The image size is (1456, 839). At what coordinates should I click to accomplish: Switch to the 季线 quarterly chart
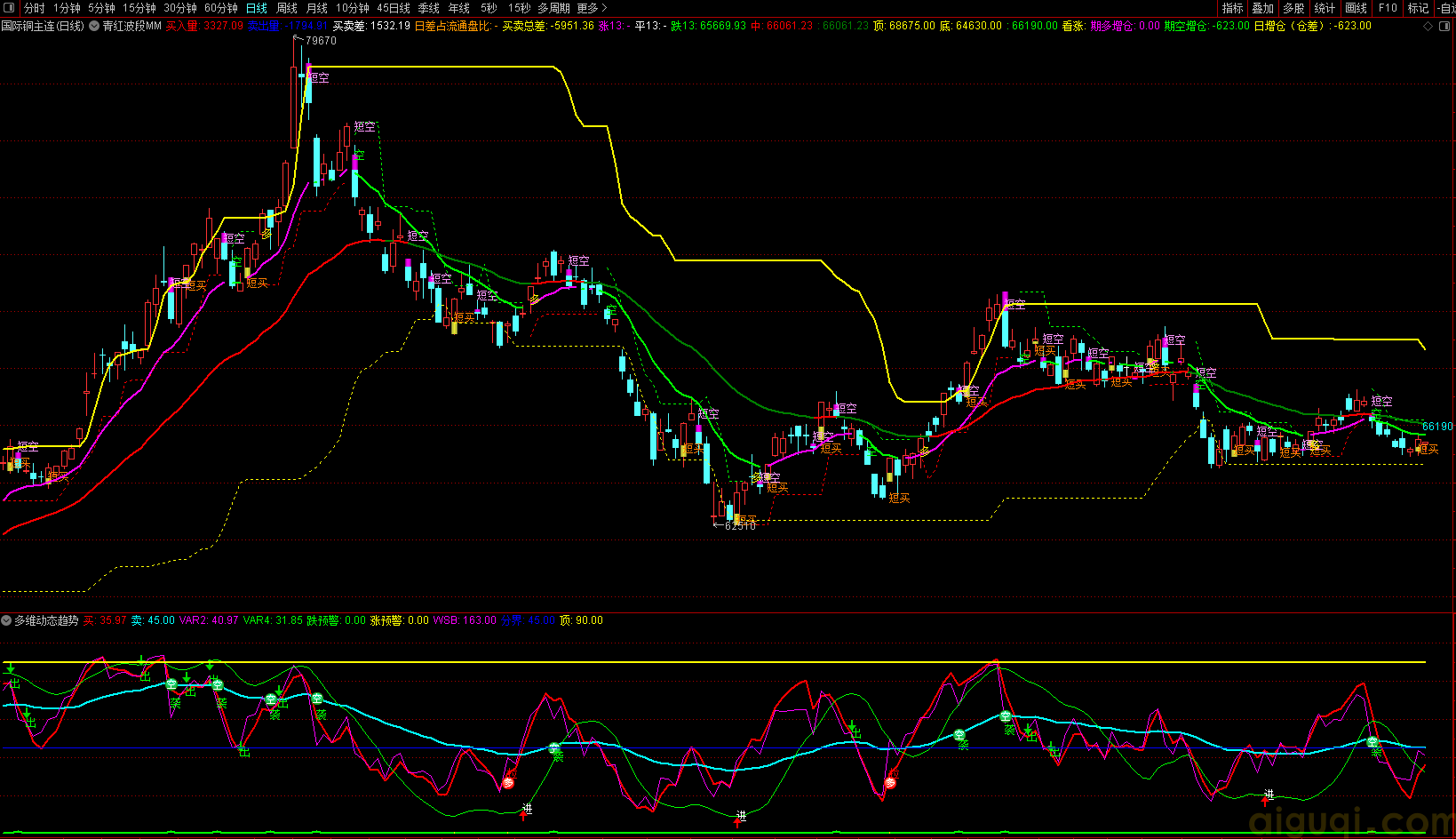click(429, 8)
